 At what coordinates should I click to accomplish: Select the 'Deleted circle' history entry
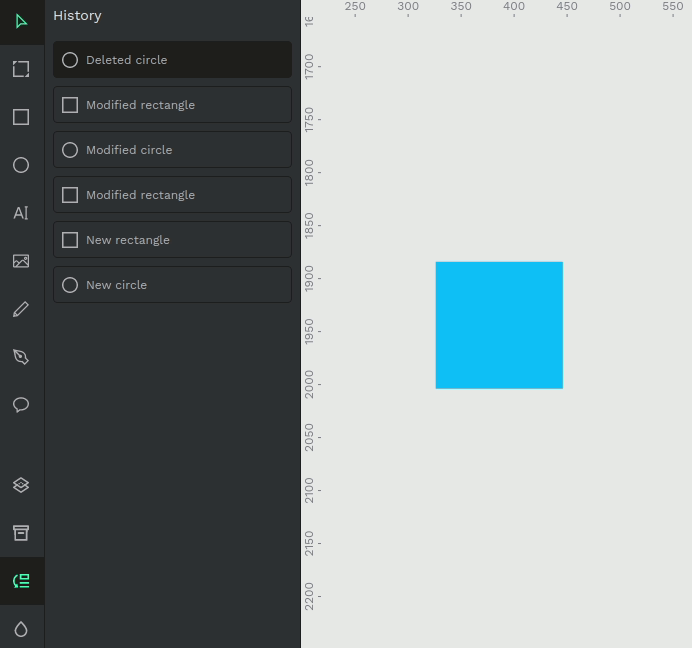[x=172, y=60]
